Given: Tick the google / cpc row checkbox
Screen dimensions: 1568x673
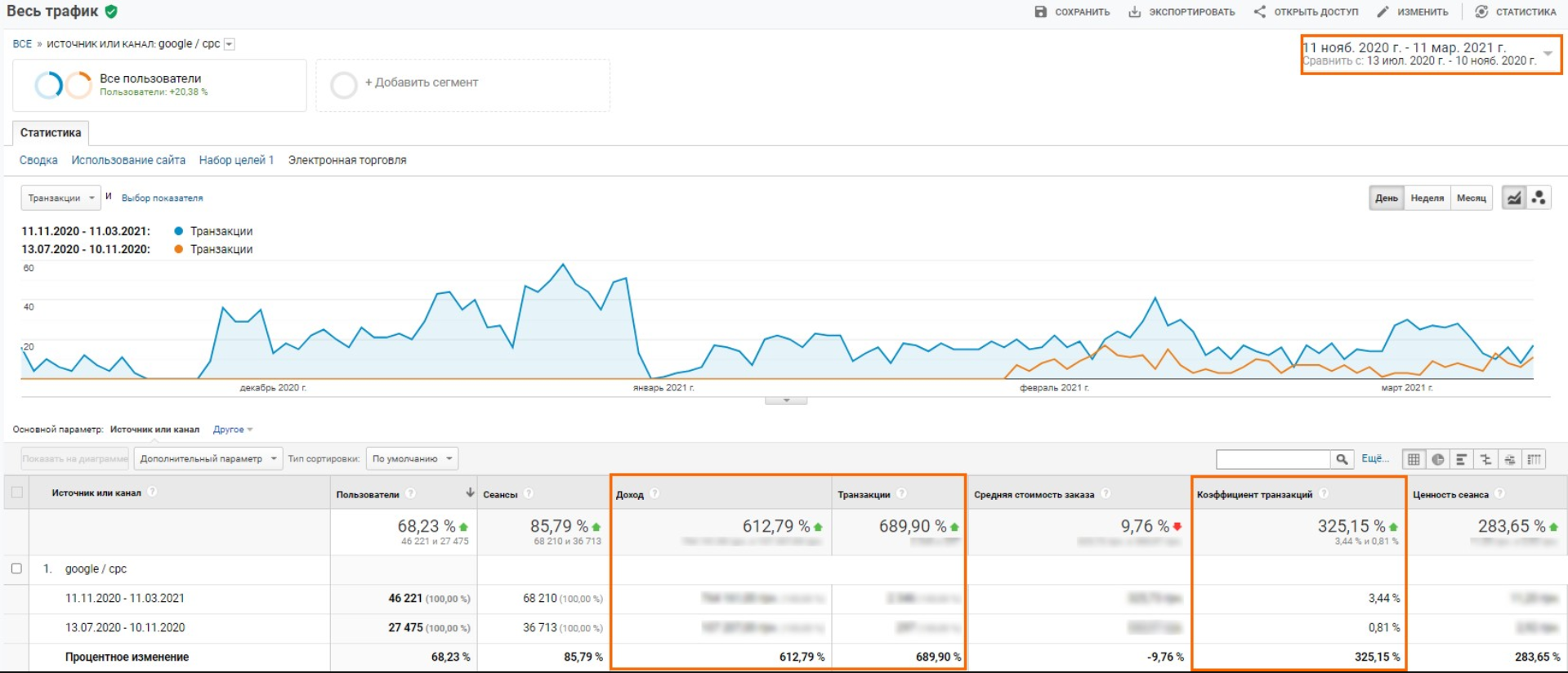Looking at the screenshot, I should pos(16,568).
